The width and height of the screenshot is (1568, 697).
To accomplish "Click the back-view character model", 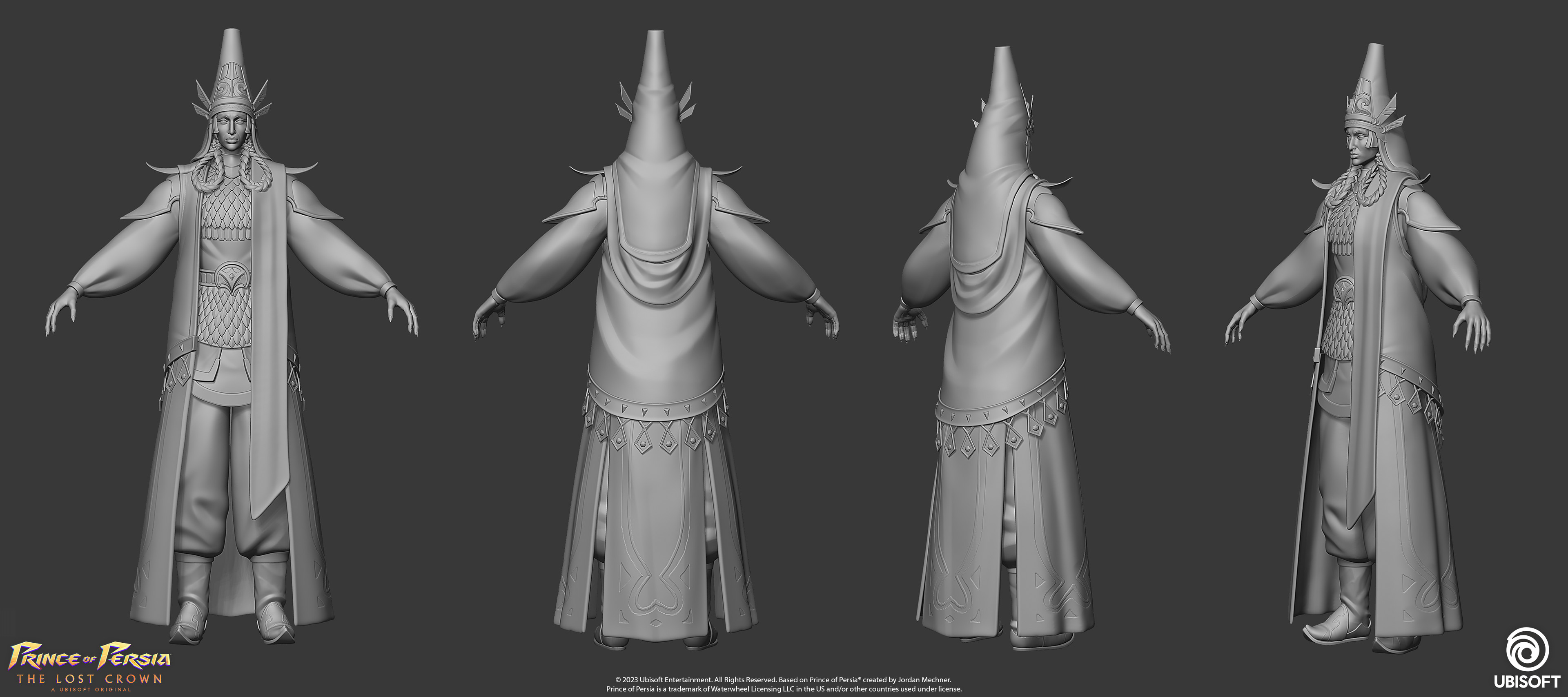I will point(655,340).
